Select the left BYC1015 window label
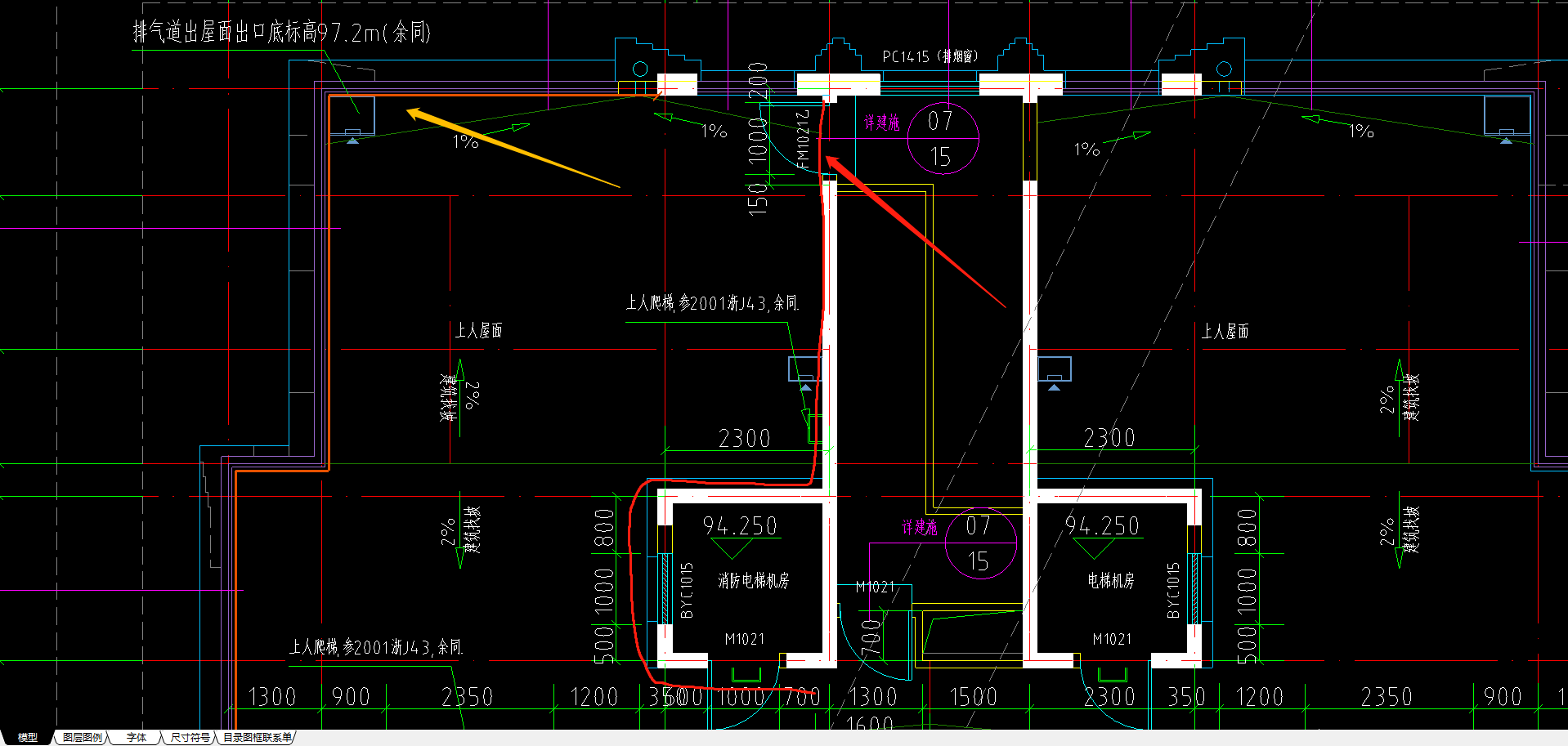 click(687, 590)
